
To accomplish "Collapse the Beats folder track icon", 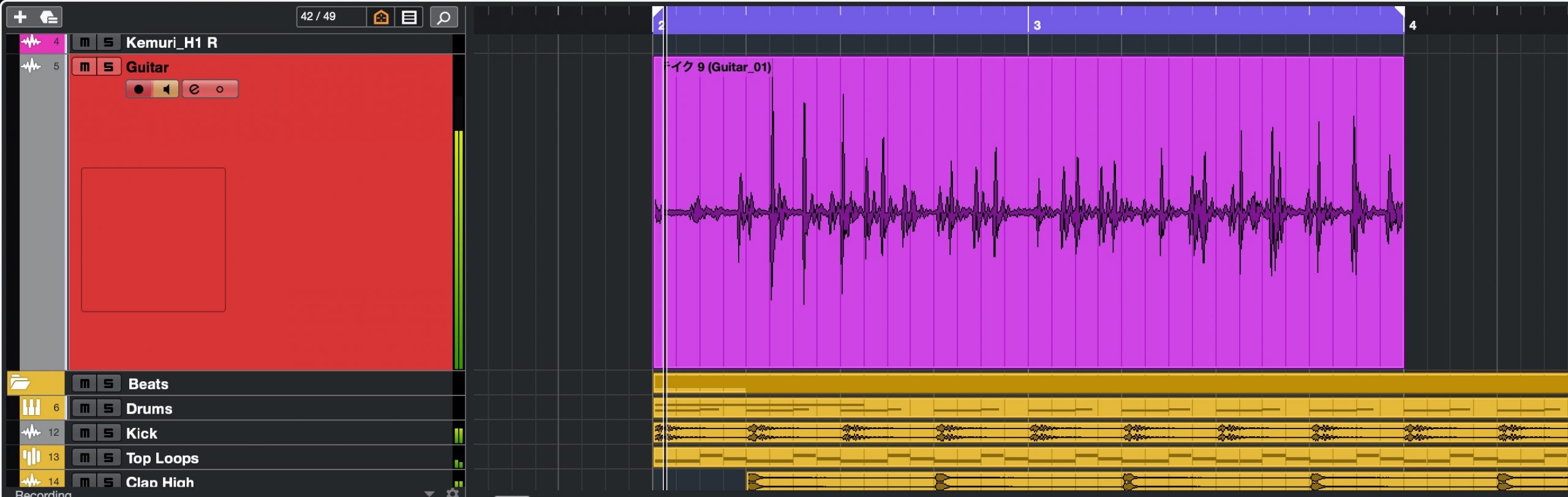I will (x=20, y=383).
